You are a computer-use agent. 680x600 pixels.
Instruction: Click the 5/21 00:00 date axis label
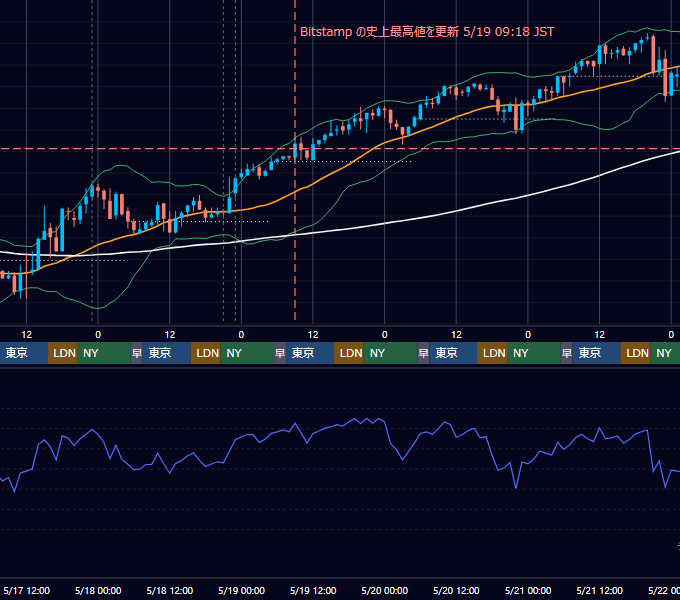528,590
